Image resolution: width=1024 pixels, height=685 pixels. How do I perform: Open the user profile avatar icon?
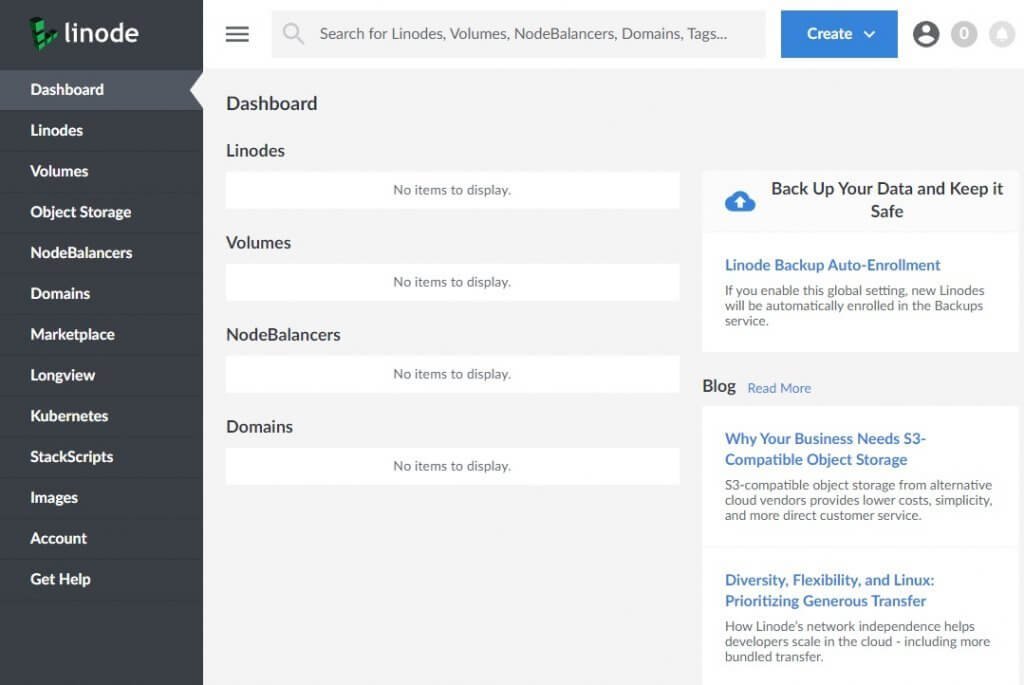[926, 33]
